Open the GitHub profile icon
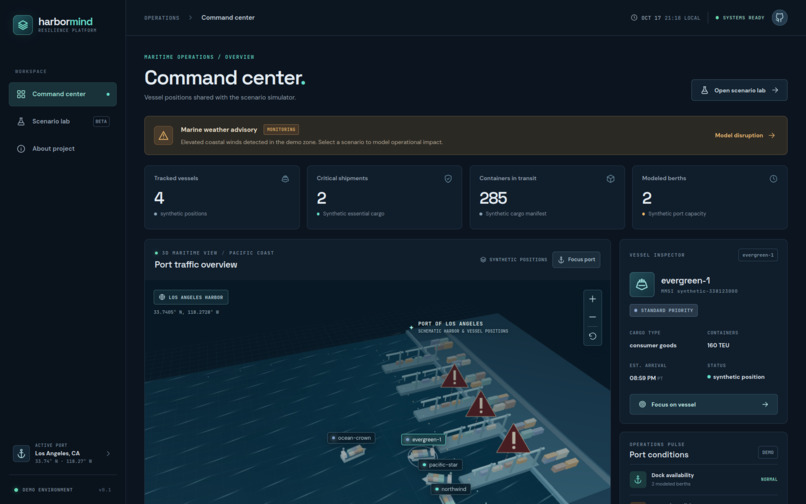 [x=779, y=17]
